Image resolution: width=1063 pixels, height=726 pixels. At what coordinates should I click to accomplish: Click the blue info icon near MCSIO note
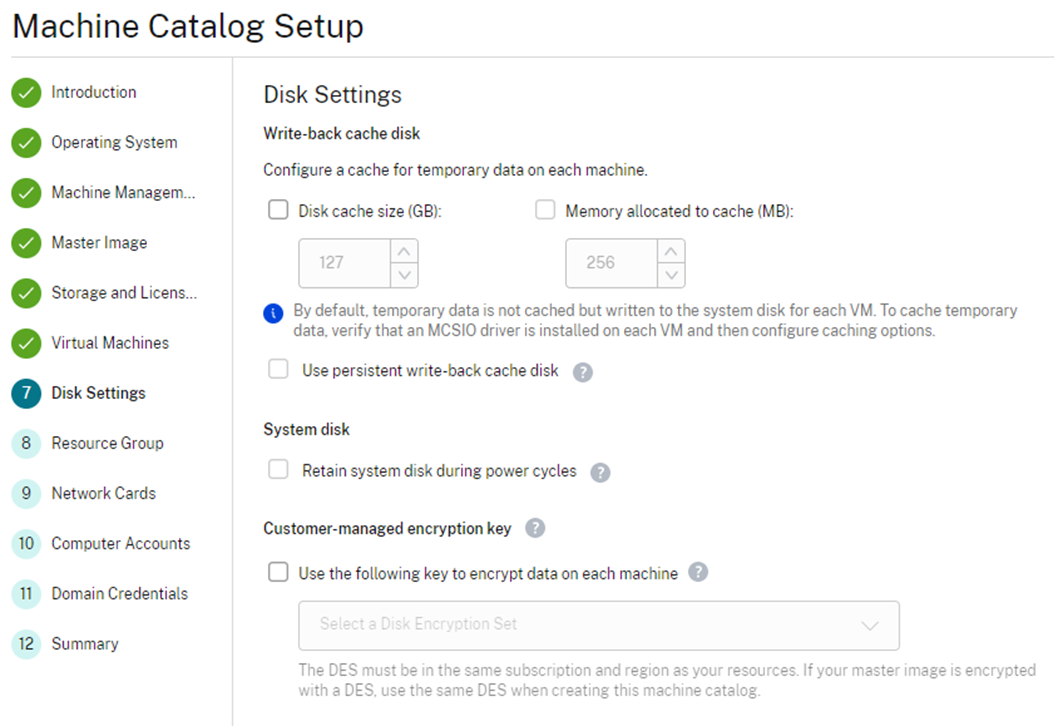(x=273, y=313)
